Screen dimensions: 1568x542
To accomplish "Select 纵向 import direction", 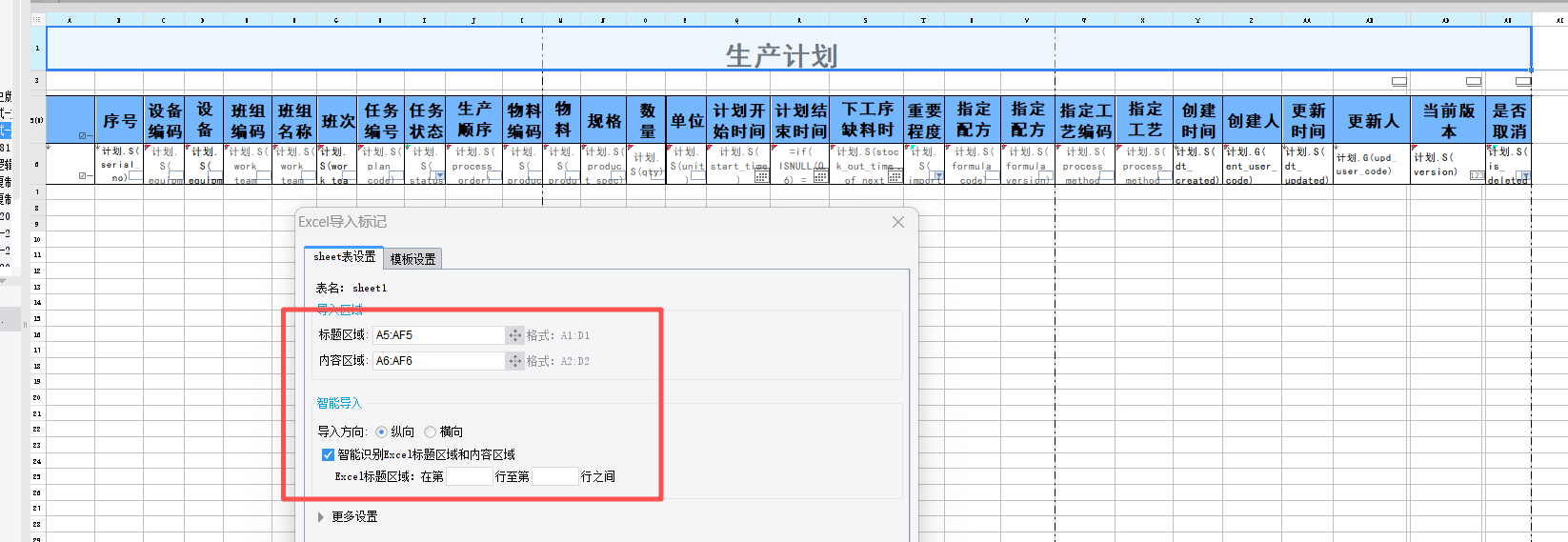I will coord(381,432).
